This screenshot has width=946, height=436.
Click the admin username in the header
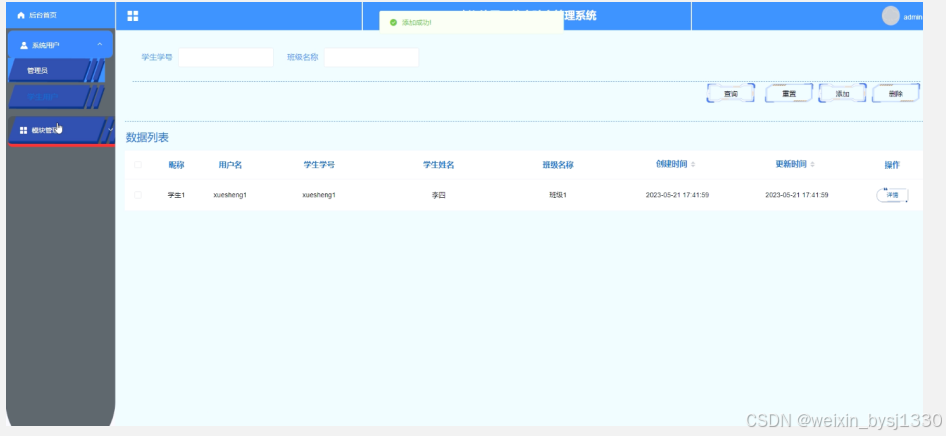913,17
